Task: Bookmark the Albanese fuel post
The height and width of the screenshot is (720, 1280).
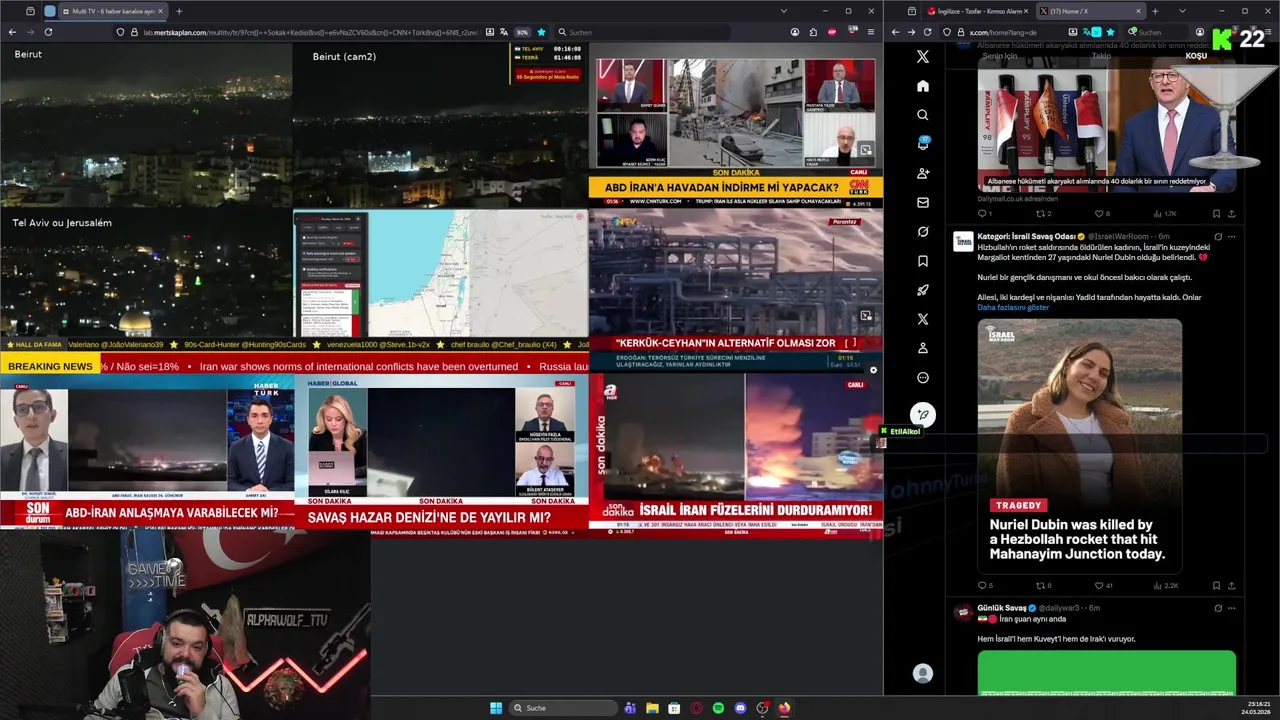Action: 1216,213
